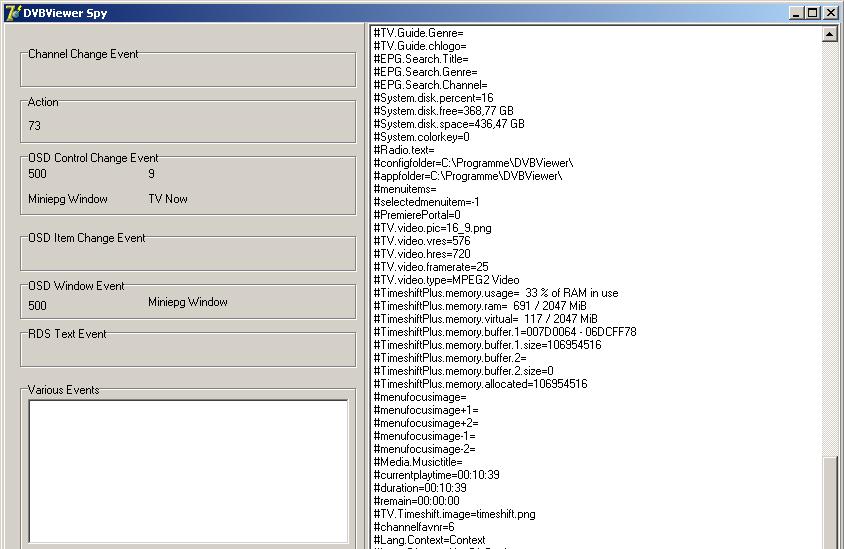Click value 9 in OSD Control Change Event
This screenshot has height=549, width=844.
pyautogui.click(x=151, y=174)
